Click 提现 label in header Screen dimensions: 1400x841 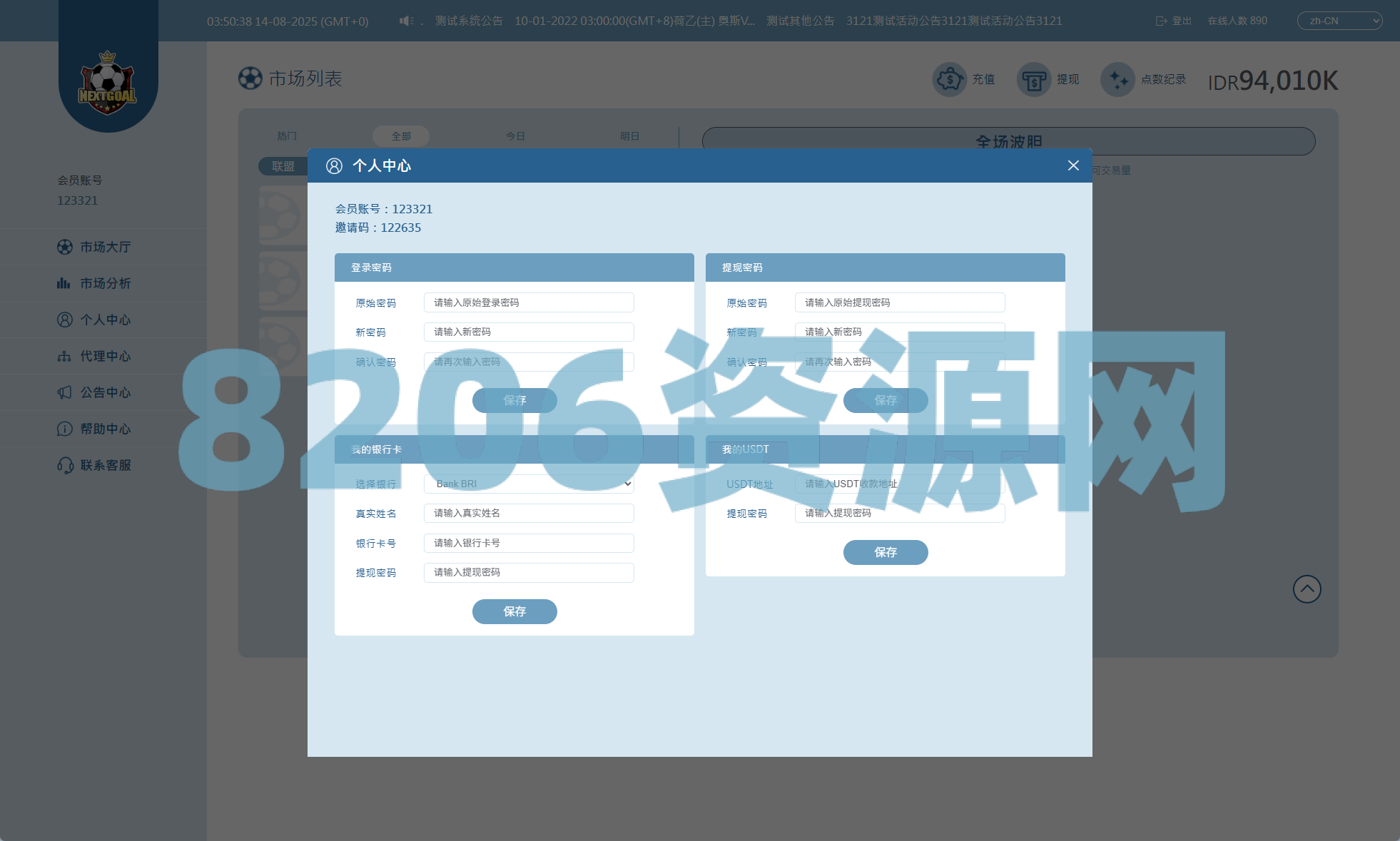[1067, 79]
